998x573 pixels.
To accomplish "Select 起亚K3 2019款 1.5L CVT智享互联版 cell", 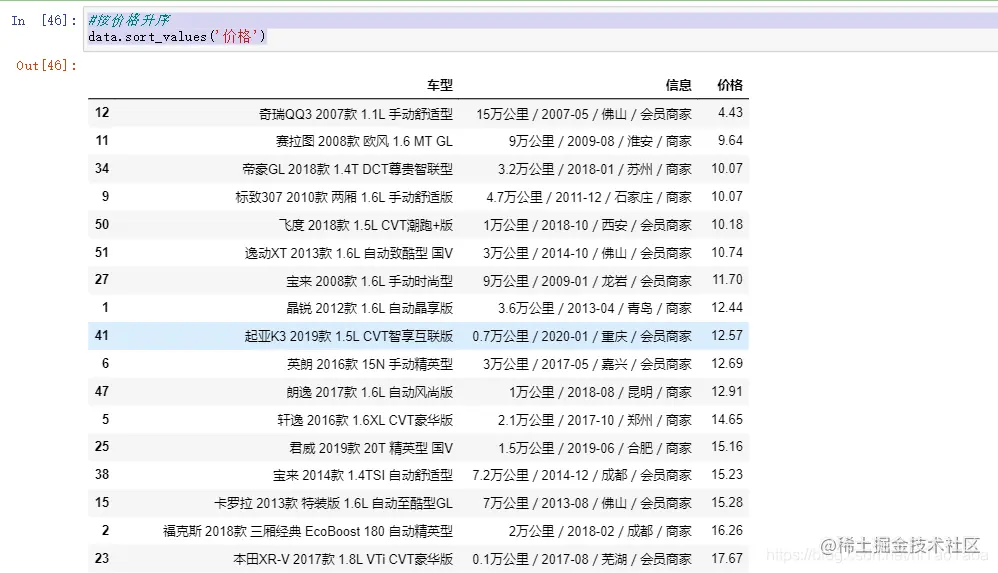I will tap(349, 336).
